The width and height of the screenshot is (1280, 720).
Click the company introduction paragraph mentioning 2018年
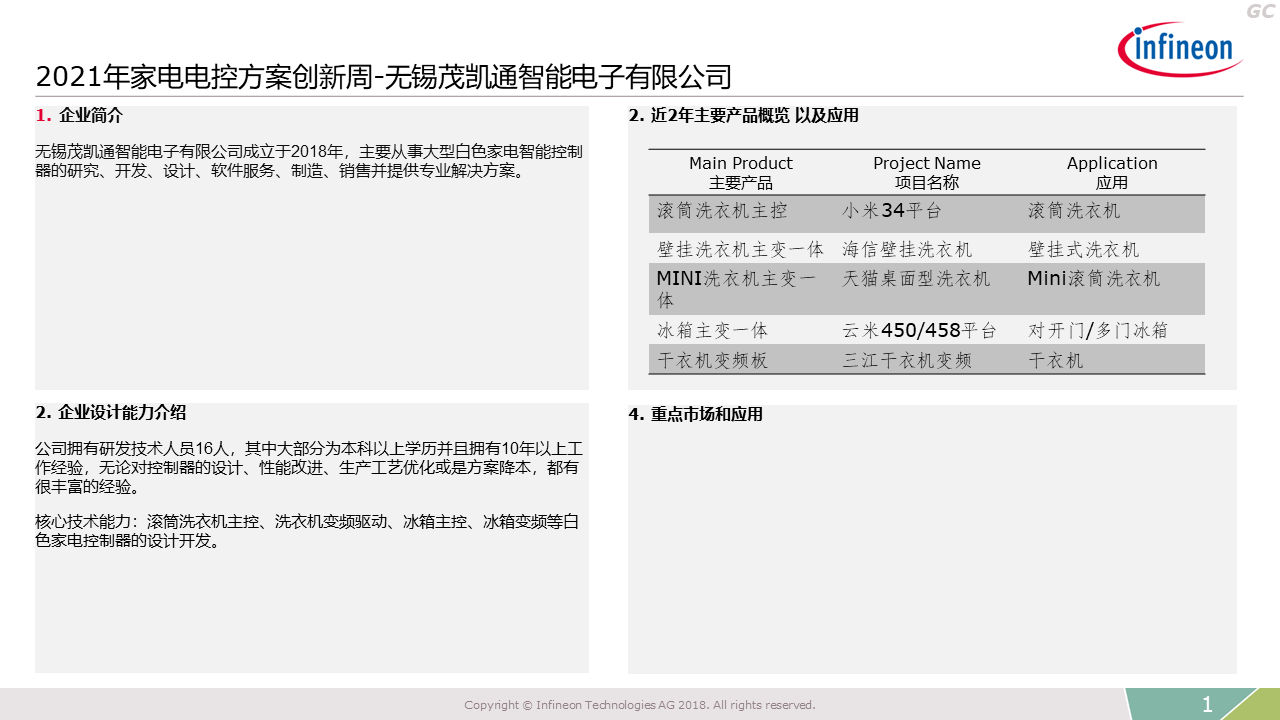coord(309,161)
